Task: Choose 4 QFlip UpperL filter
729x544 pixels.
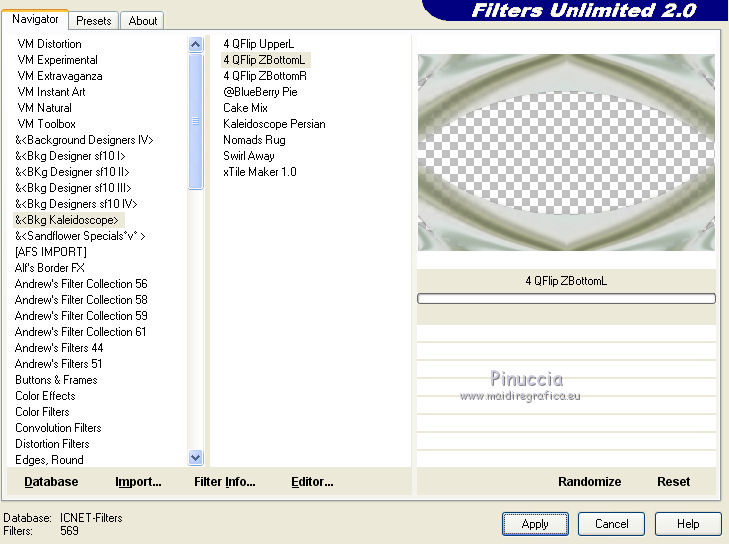Action: click(258, 44)
